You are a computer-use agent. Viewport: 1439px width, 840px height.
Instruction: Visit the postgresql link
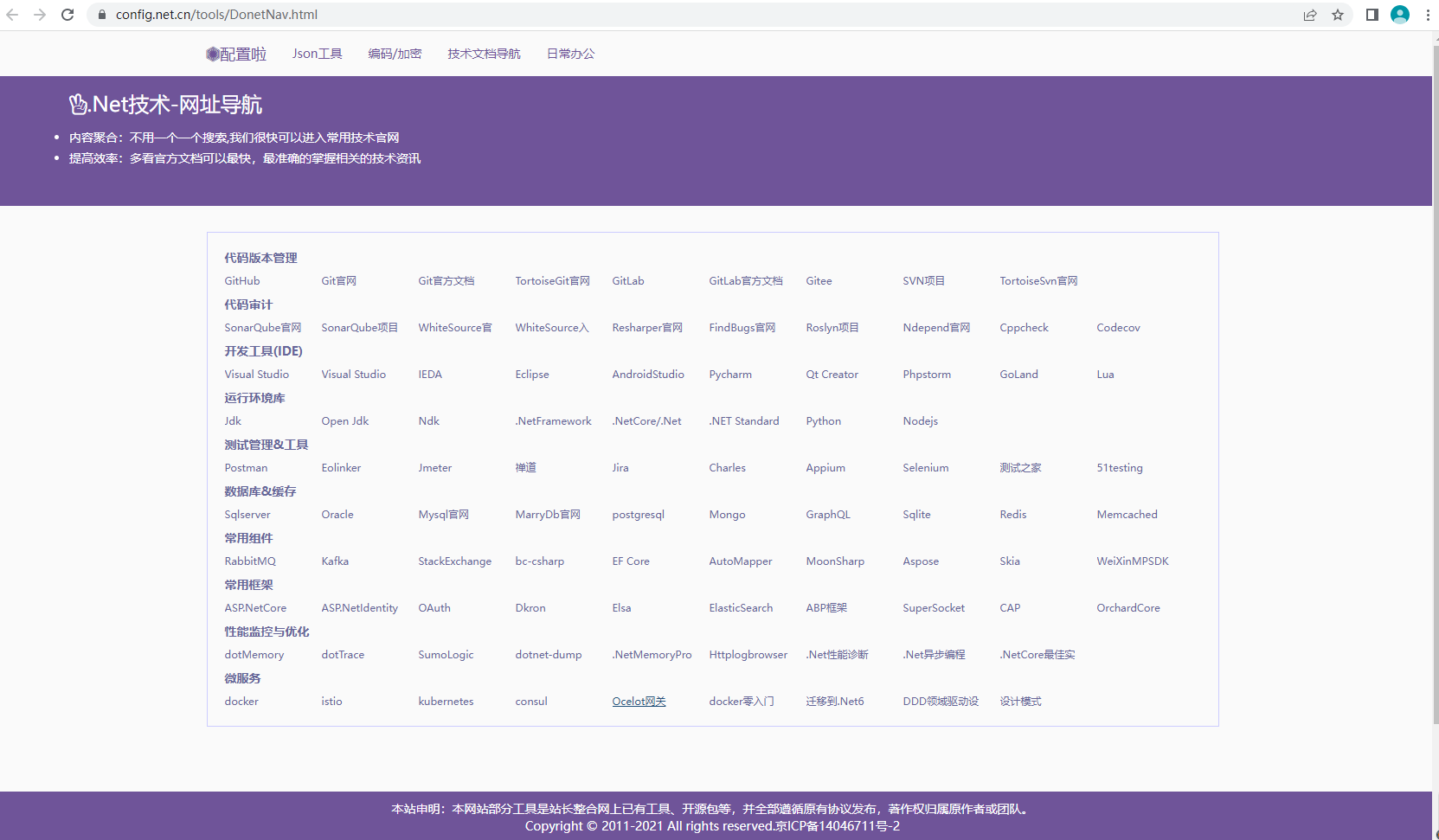coord(639,515)
